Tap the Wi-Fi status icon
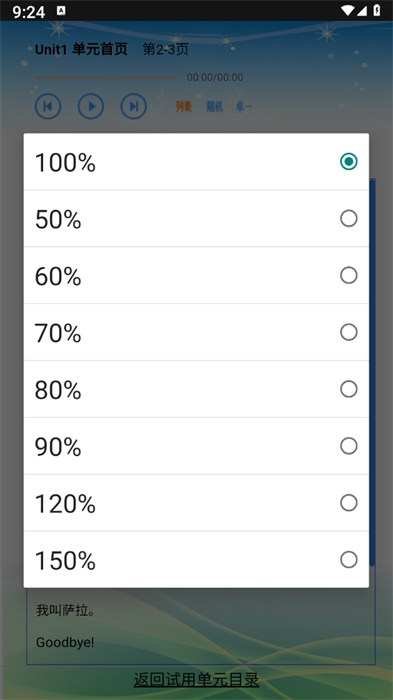 (347, 10)
